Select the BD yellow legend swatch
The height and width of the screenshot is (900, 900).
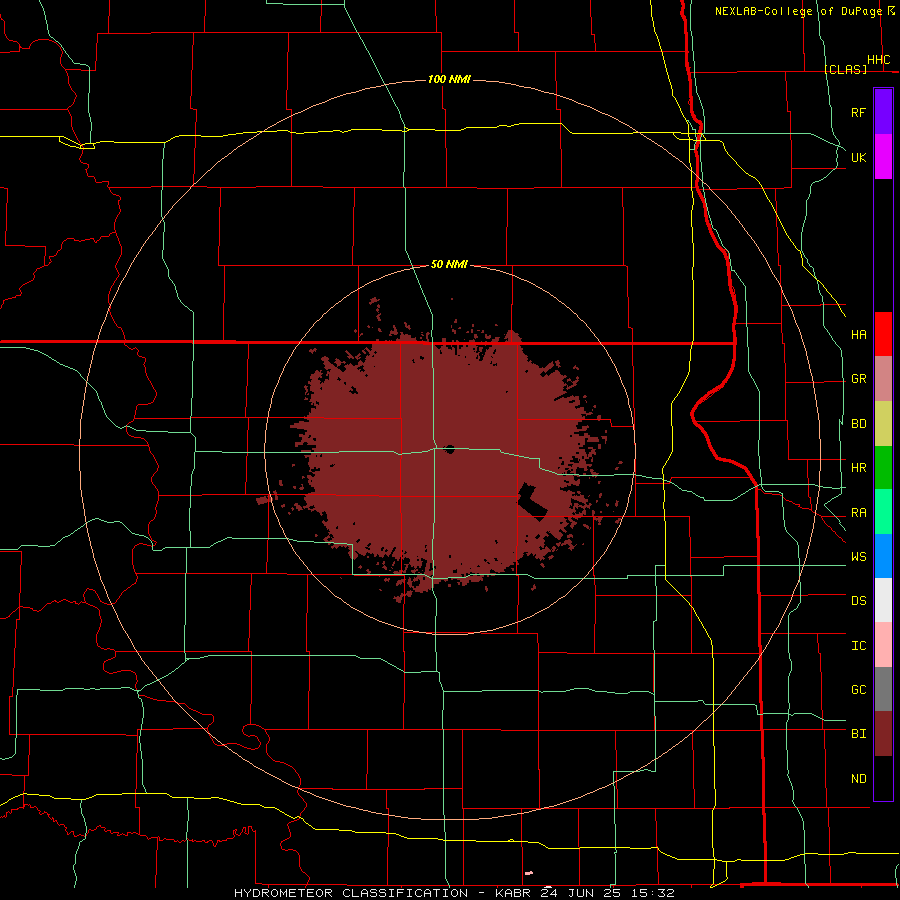(883, 424)
